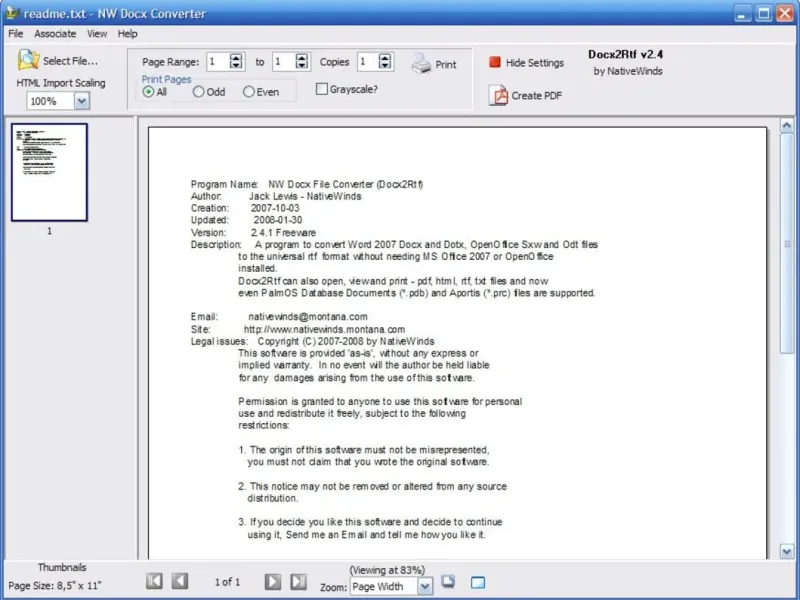Screen dimensions: 800x600
Task: Go to previous page arrow button
Action: [x=180, y=581]
